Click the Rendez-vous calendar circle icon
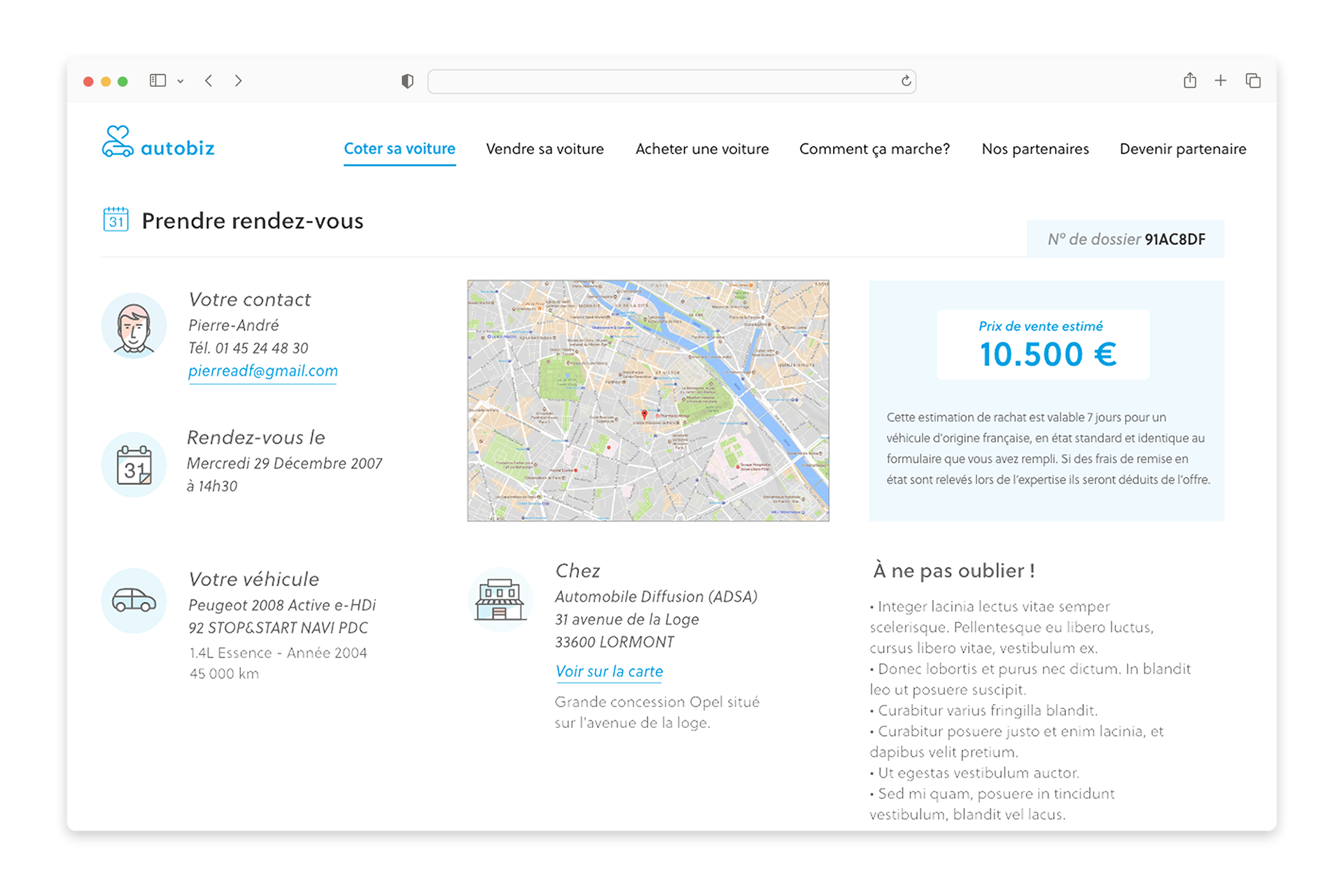The image size is (1344, 896). (x=134, y=465)
